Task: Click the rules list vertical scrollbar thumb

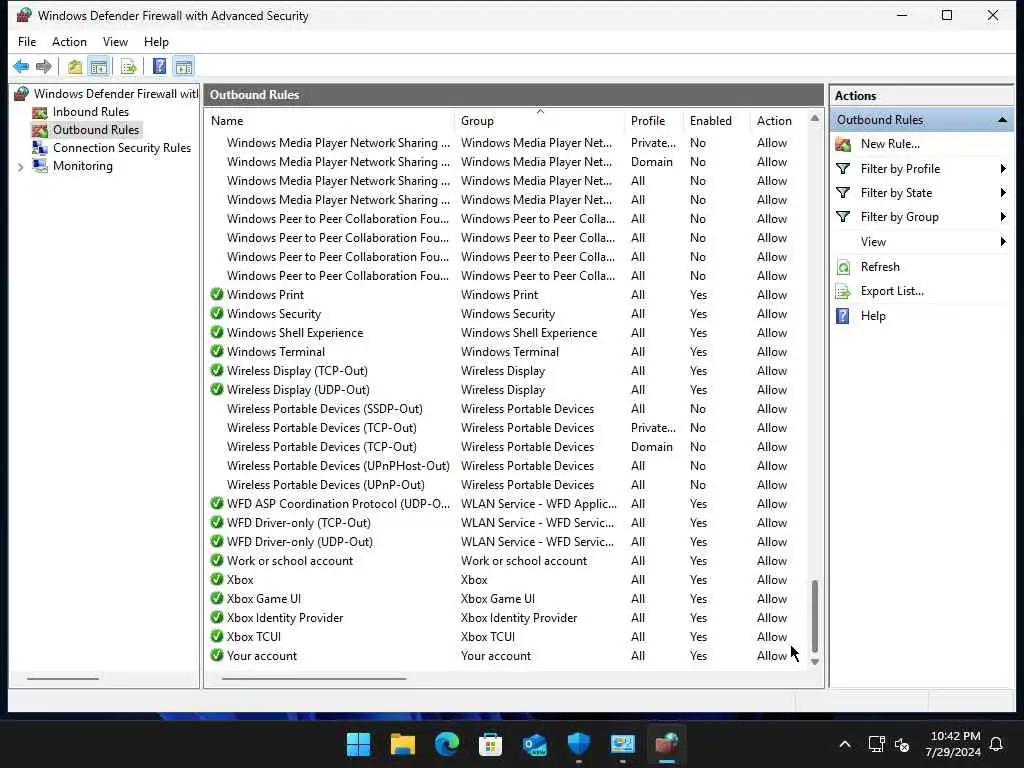Action: point(814,616)
